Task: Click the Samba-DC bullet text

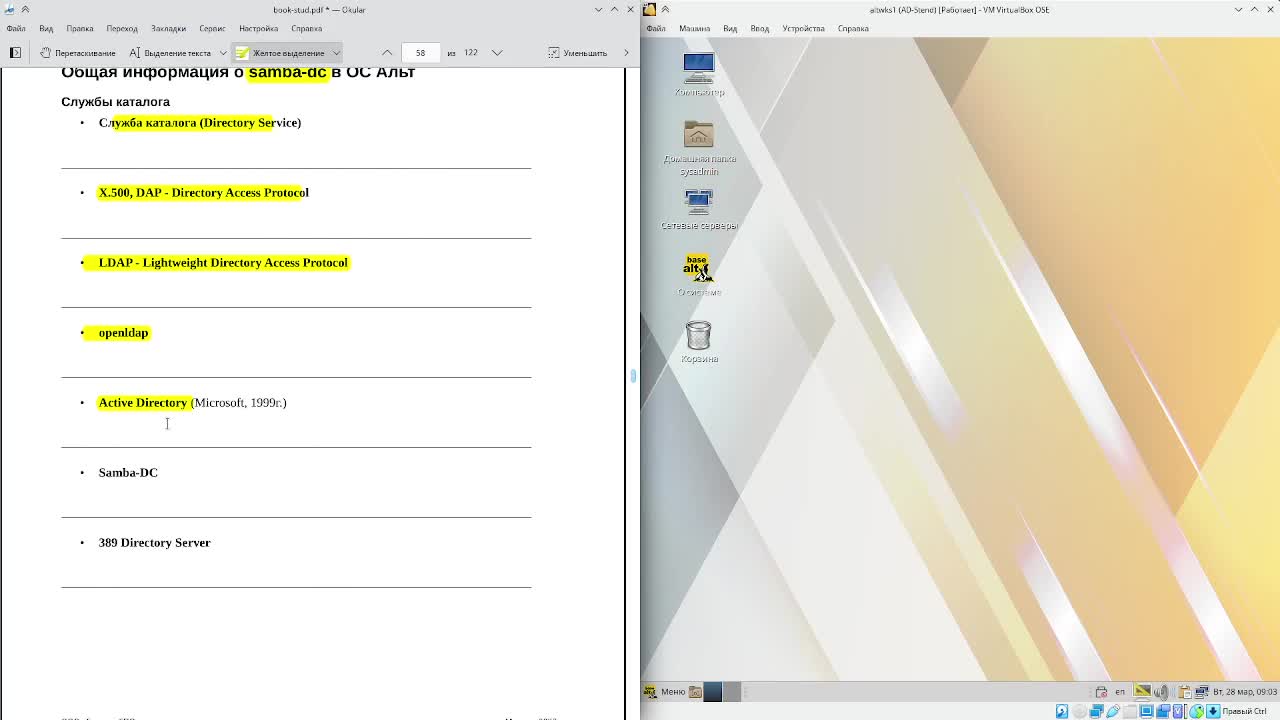Action: point(128,472)
